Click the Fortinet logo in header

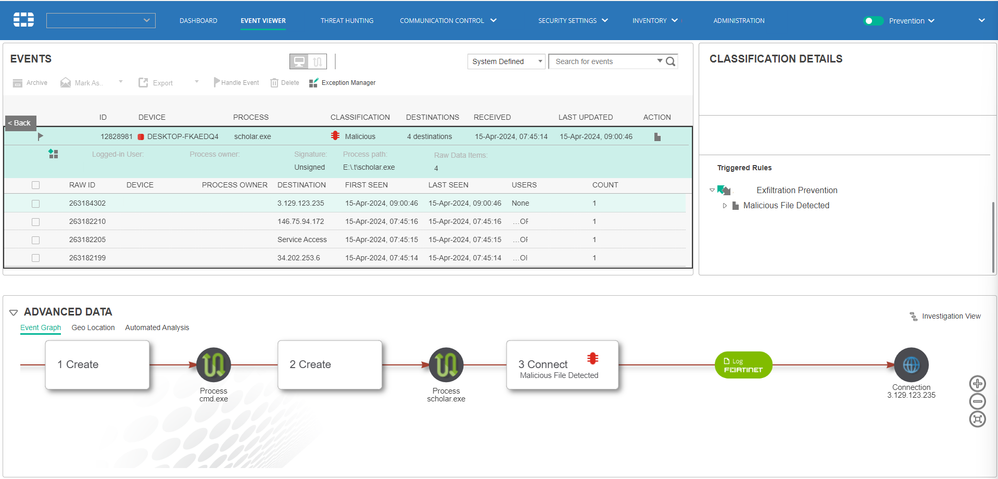click(x=24, y=20)
